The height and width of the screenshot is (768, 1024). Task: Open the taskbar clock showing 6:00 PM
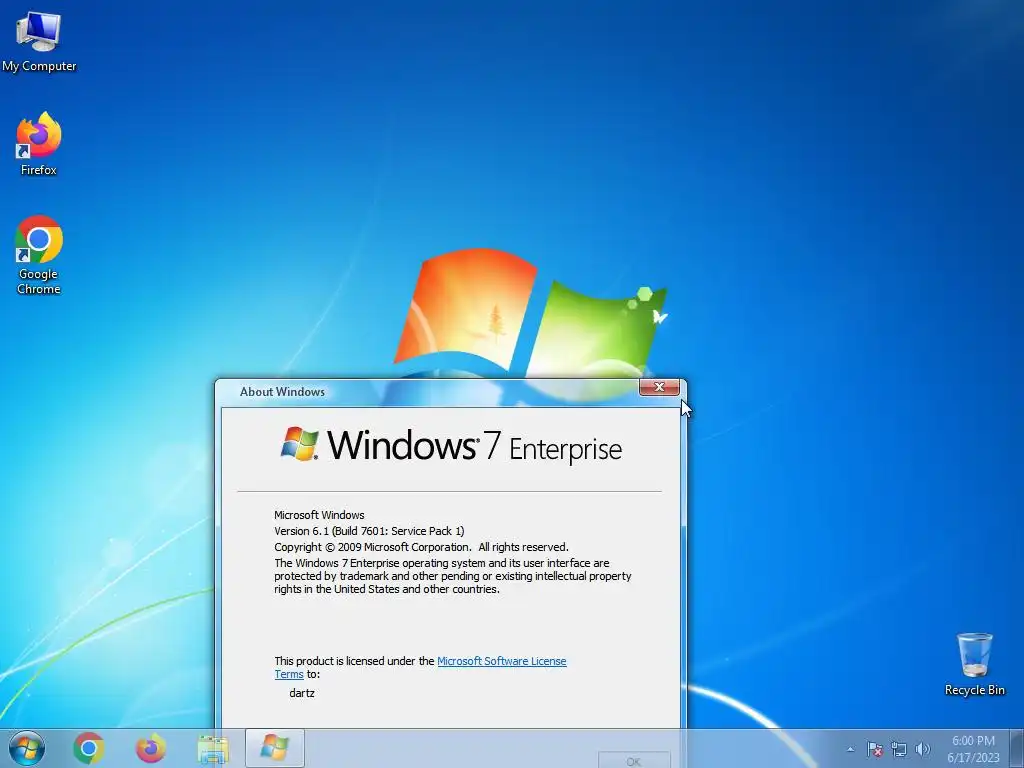pos(973,748)
